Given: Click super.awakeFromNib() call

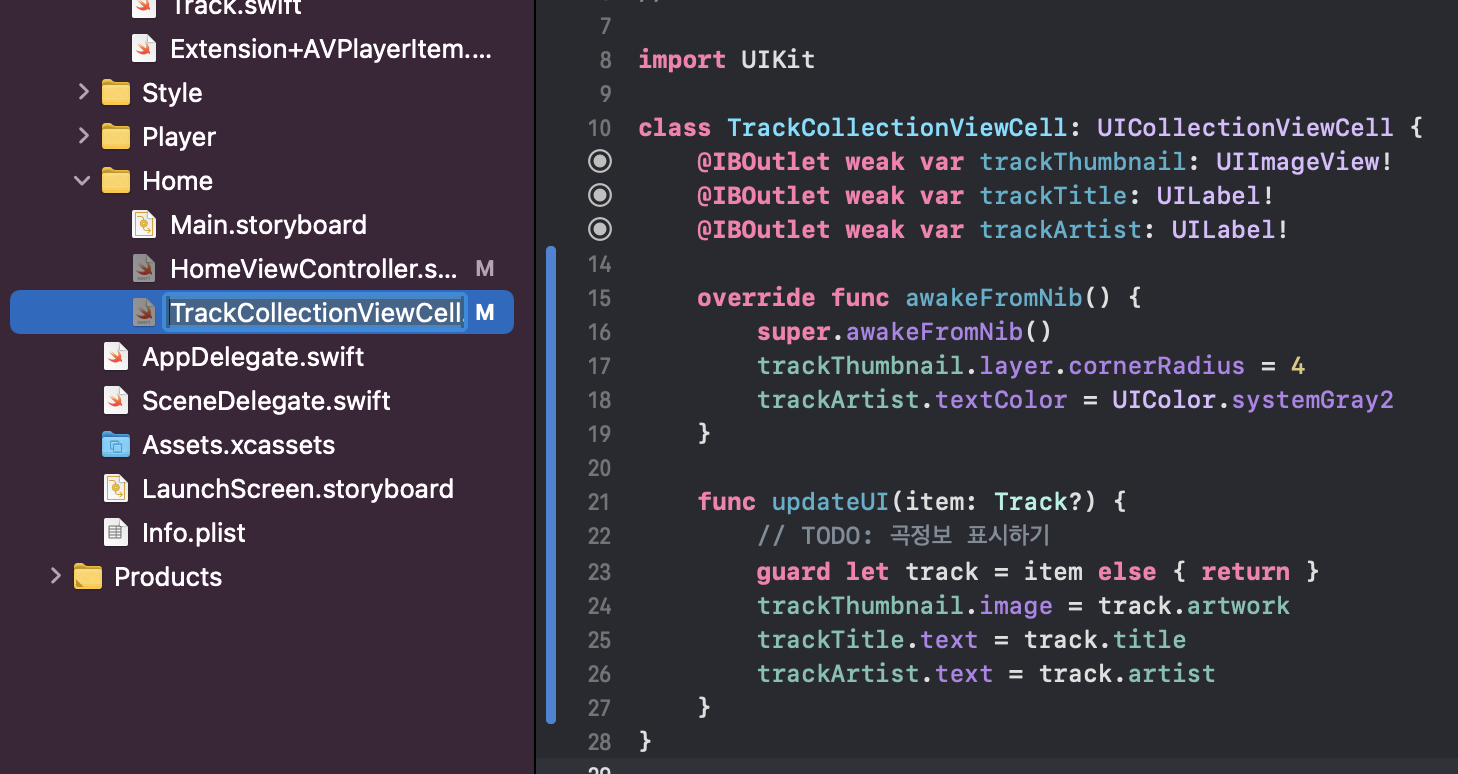Looking at the screenshot, I should pyautogui.click(x=905, y=331).
